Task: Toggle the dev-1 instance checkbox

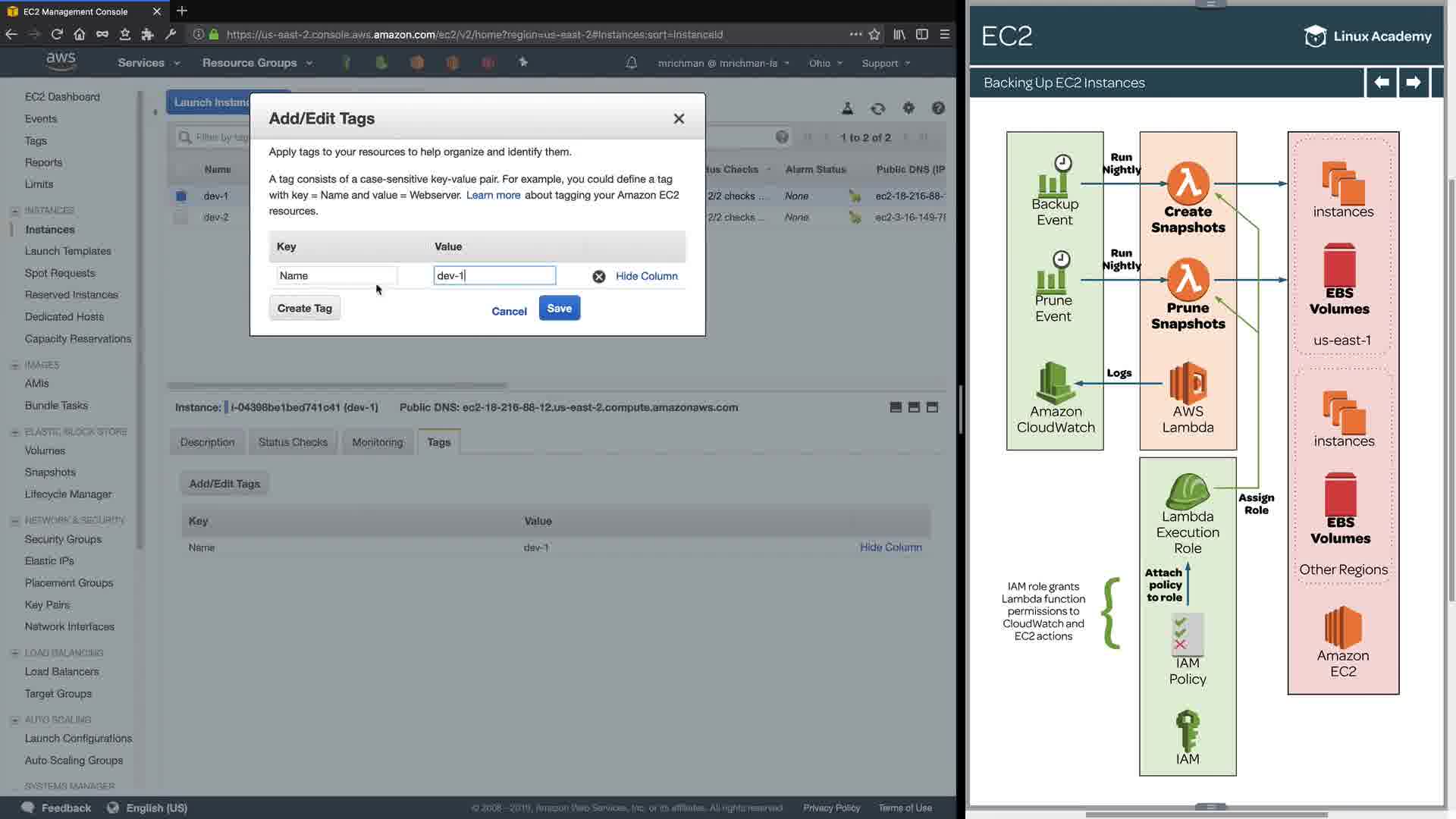Action: click(x=180, y=196)
